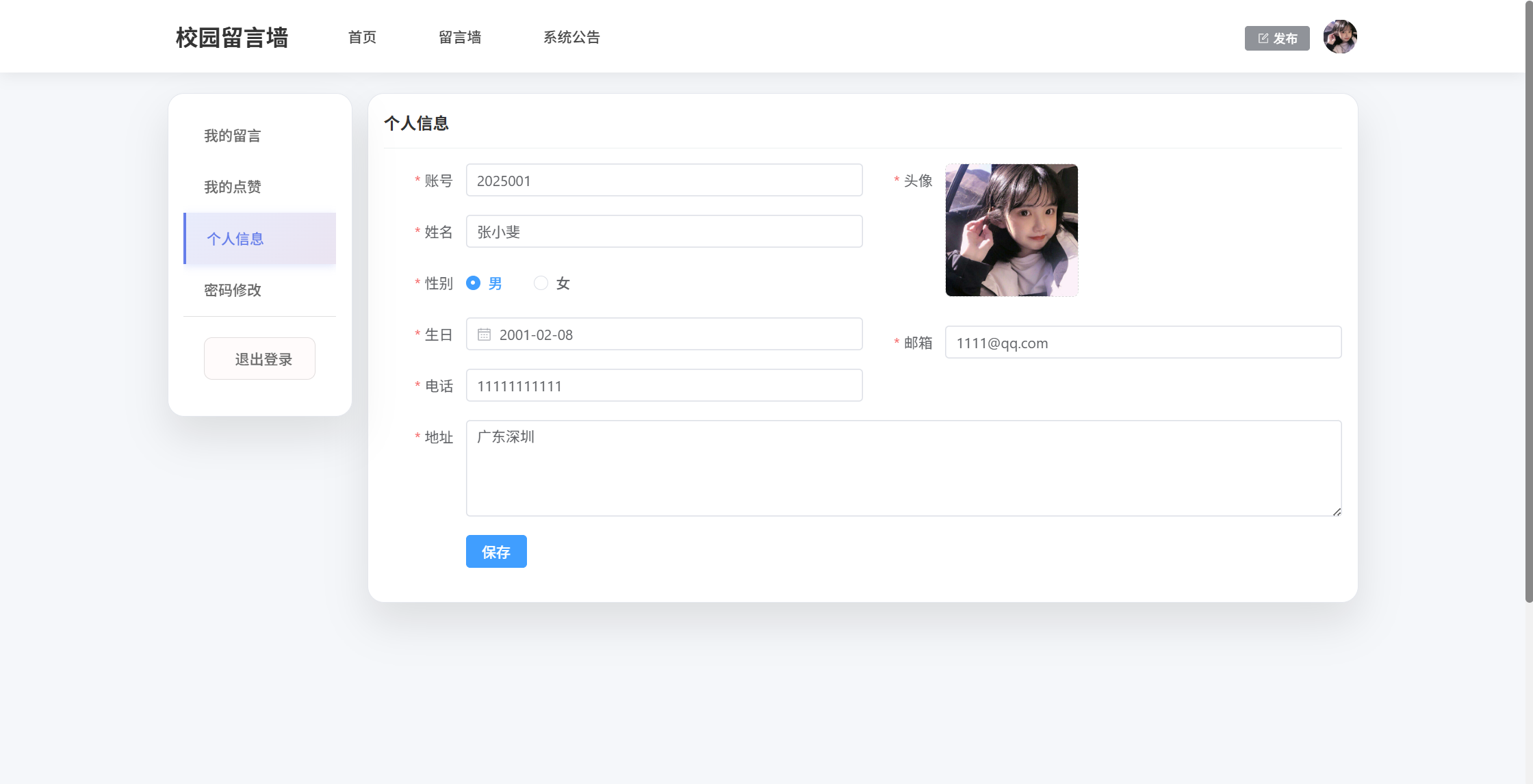Click the 邮箱 email input field
Image resolution: width=1533 pixels, height=784 pixels.
[1143, 343]
